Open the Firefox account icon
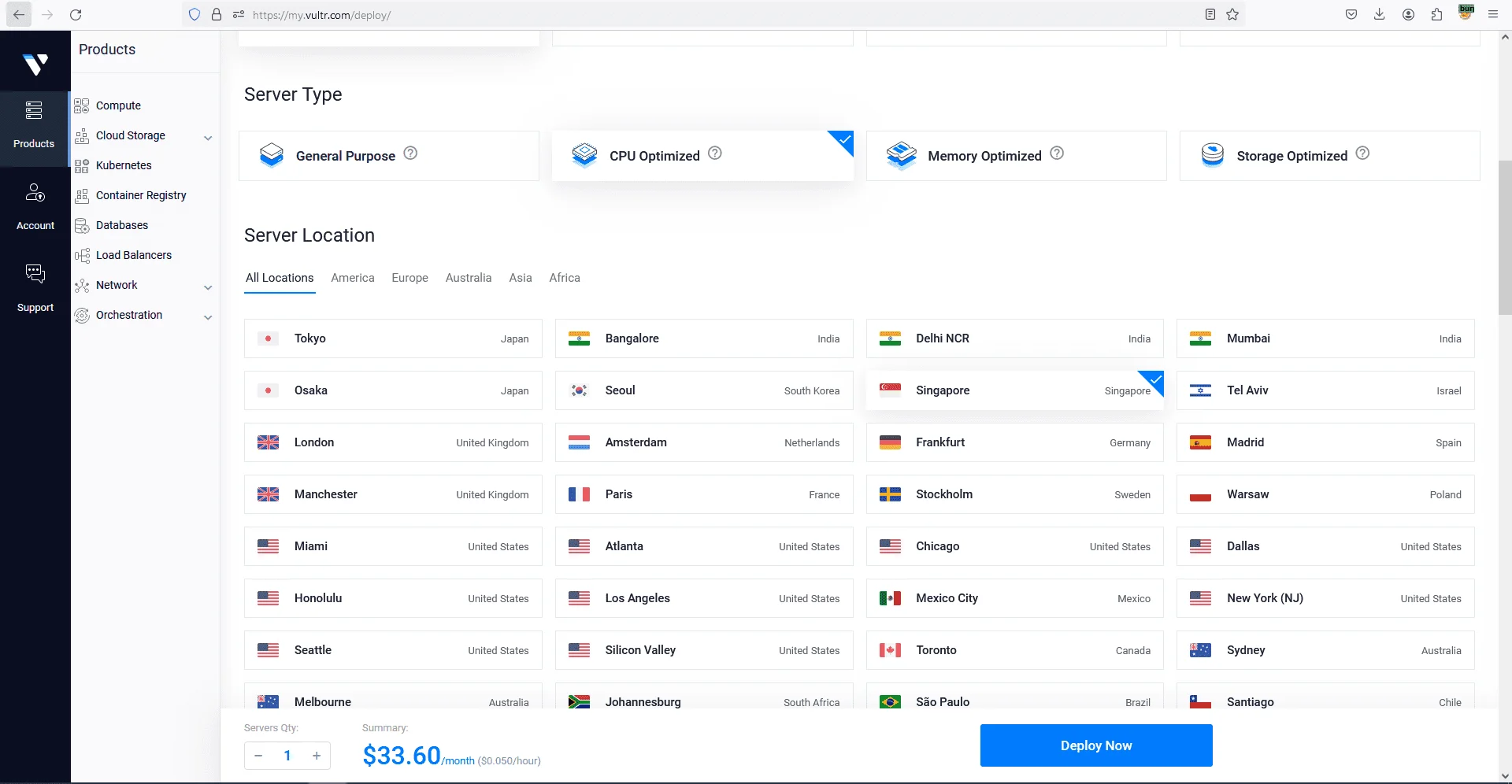 pyautogui.click(x=1408, y=14)
